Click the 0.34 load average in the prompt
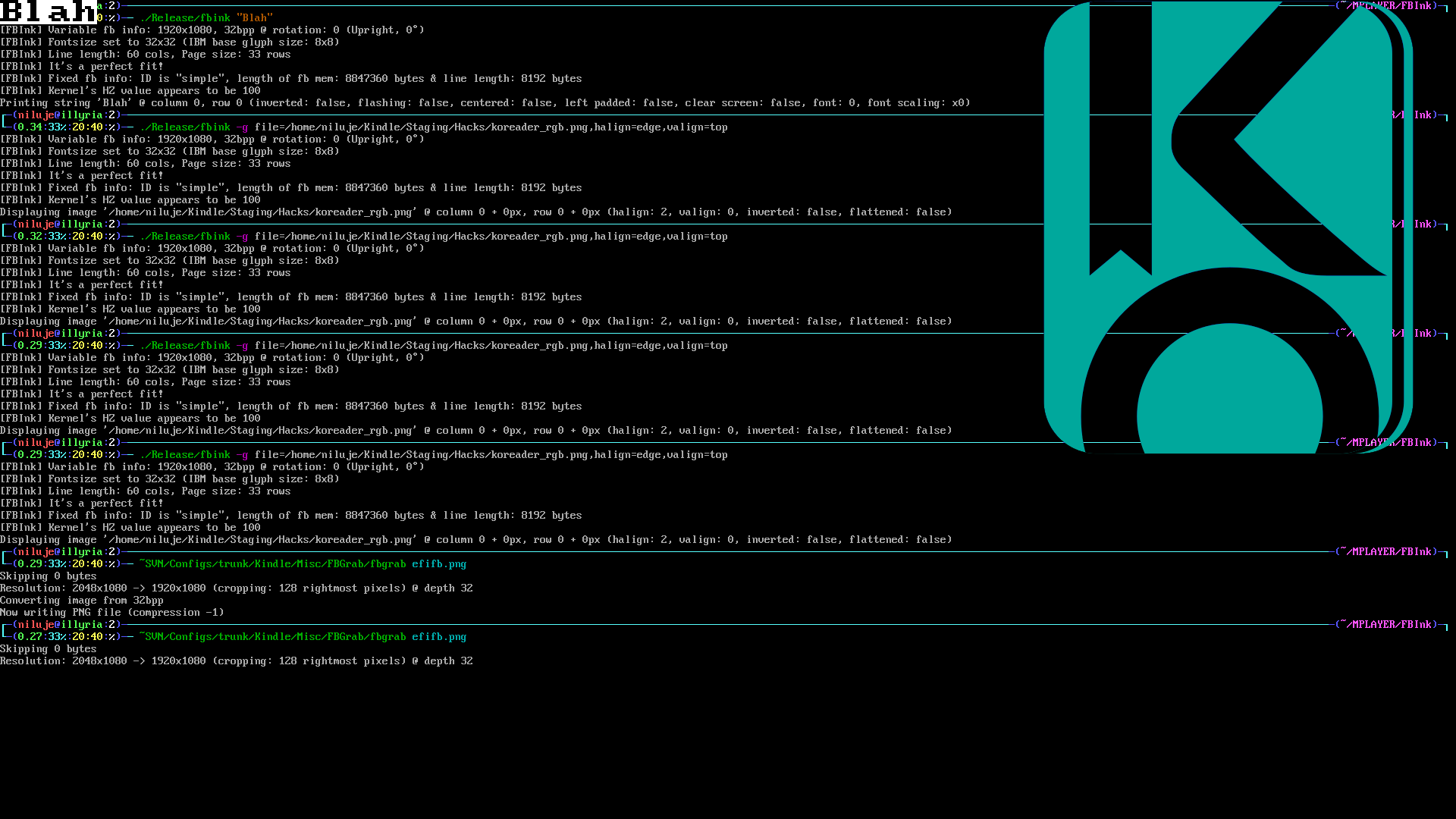This screenshot has height=819, width=1456. click(30, 127)
